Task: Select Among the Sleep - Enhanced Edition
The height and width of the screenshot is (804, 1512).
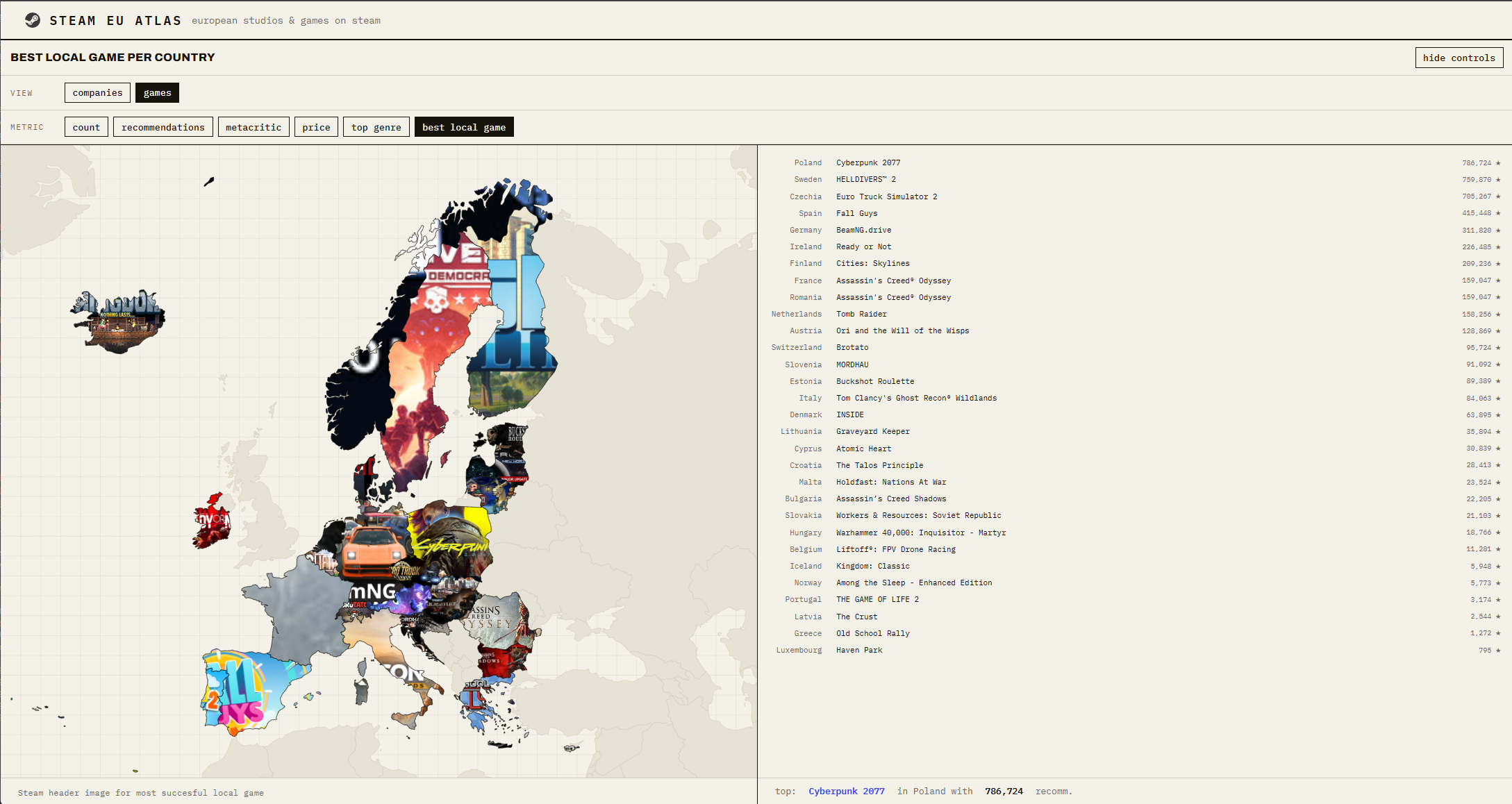Action: coord(914,583)
